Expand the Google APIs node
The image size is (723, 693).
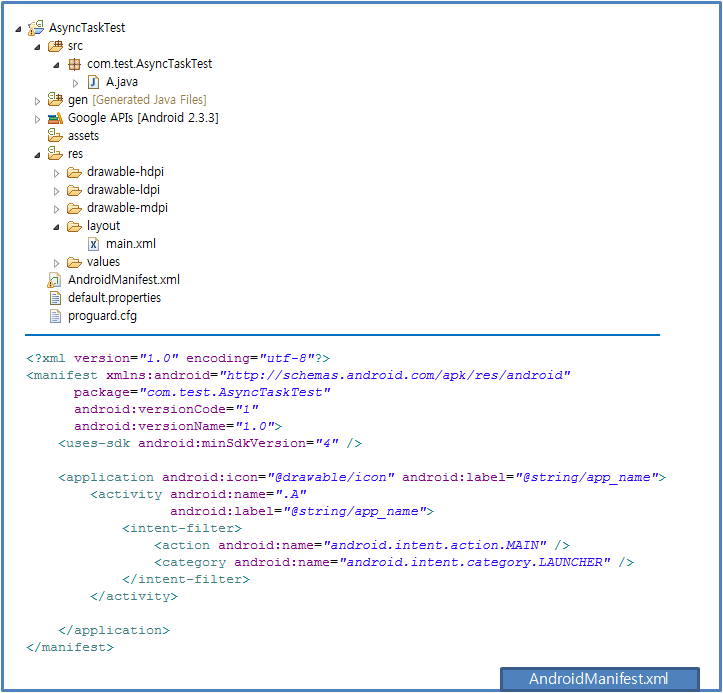(37, 119)
